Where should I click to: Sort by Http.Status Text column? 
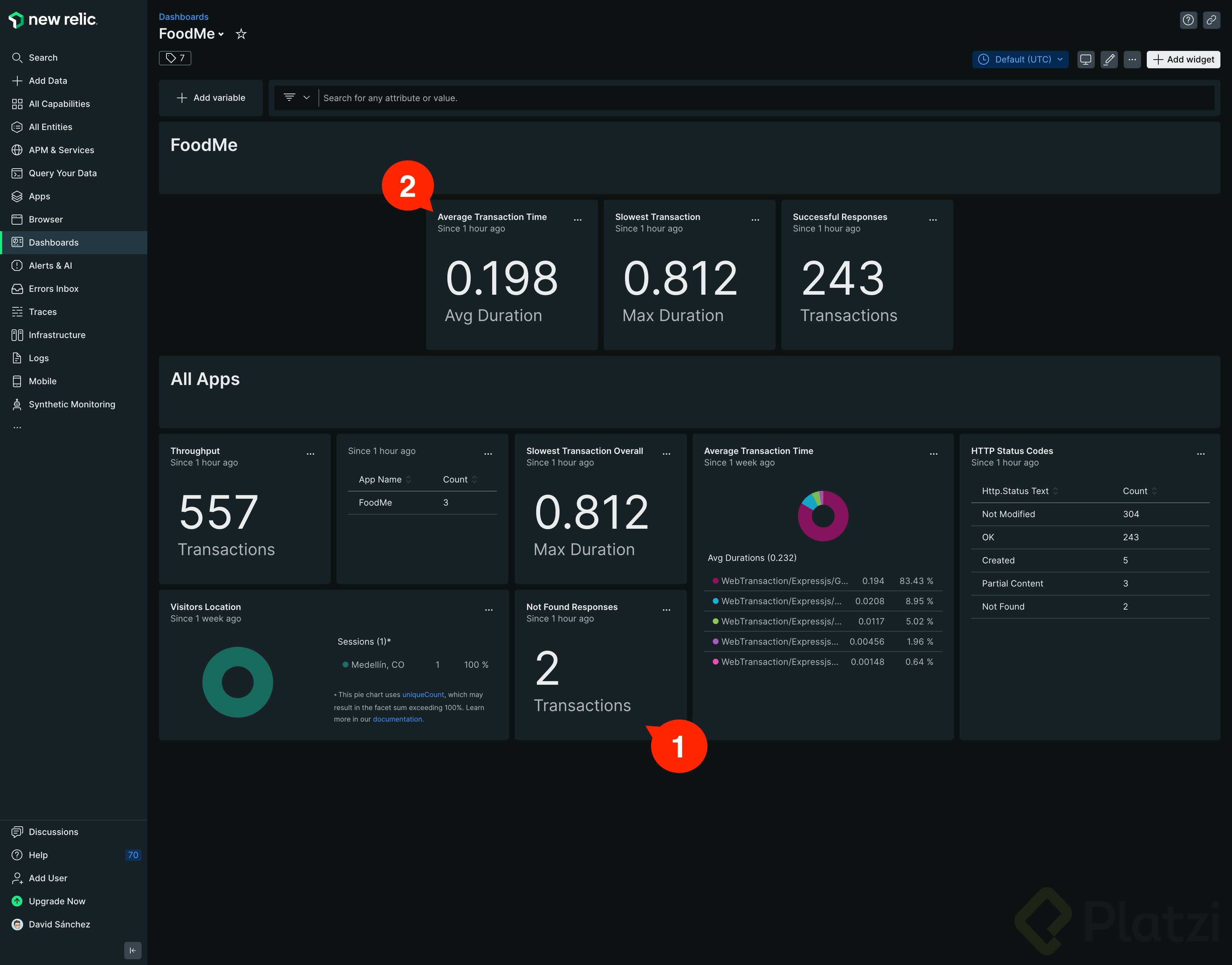click(x=1020, y=492)
